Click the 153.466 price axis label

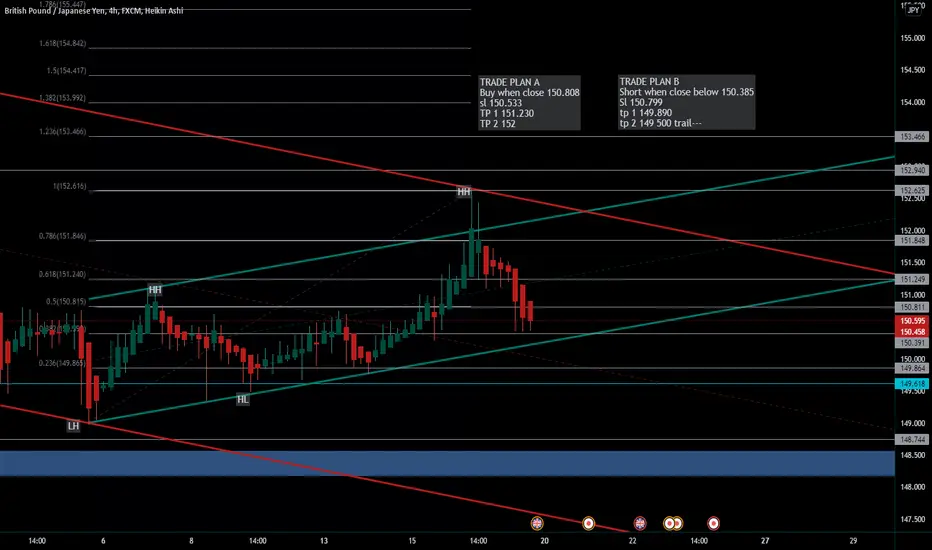pyautogui.click(x=912, y=137)
